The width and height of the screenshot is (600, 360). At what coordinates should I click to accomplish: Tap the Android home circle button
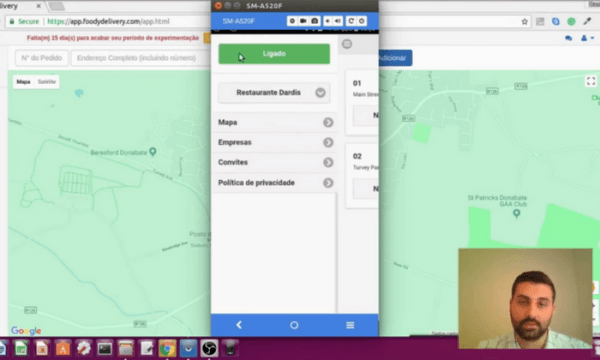[x=294, y=325]
